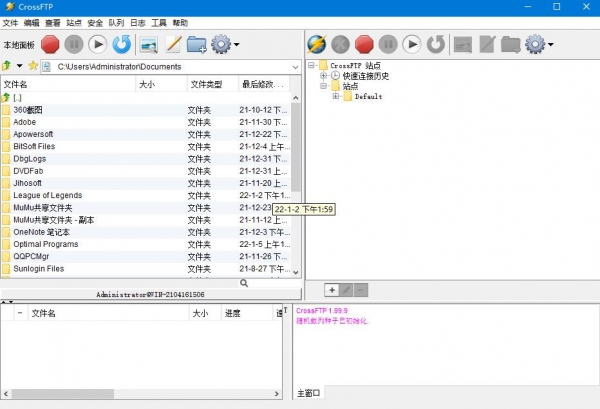Viewport: 600px width, 409px height.
Task: Open the 文件 menu
Action: (10, 23)
